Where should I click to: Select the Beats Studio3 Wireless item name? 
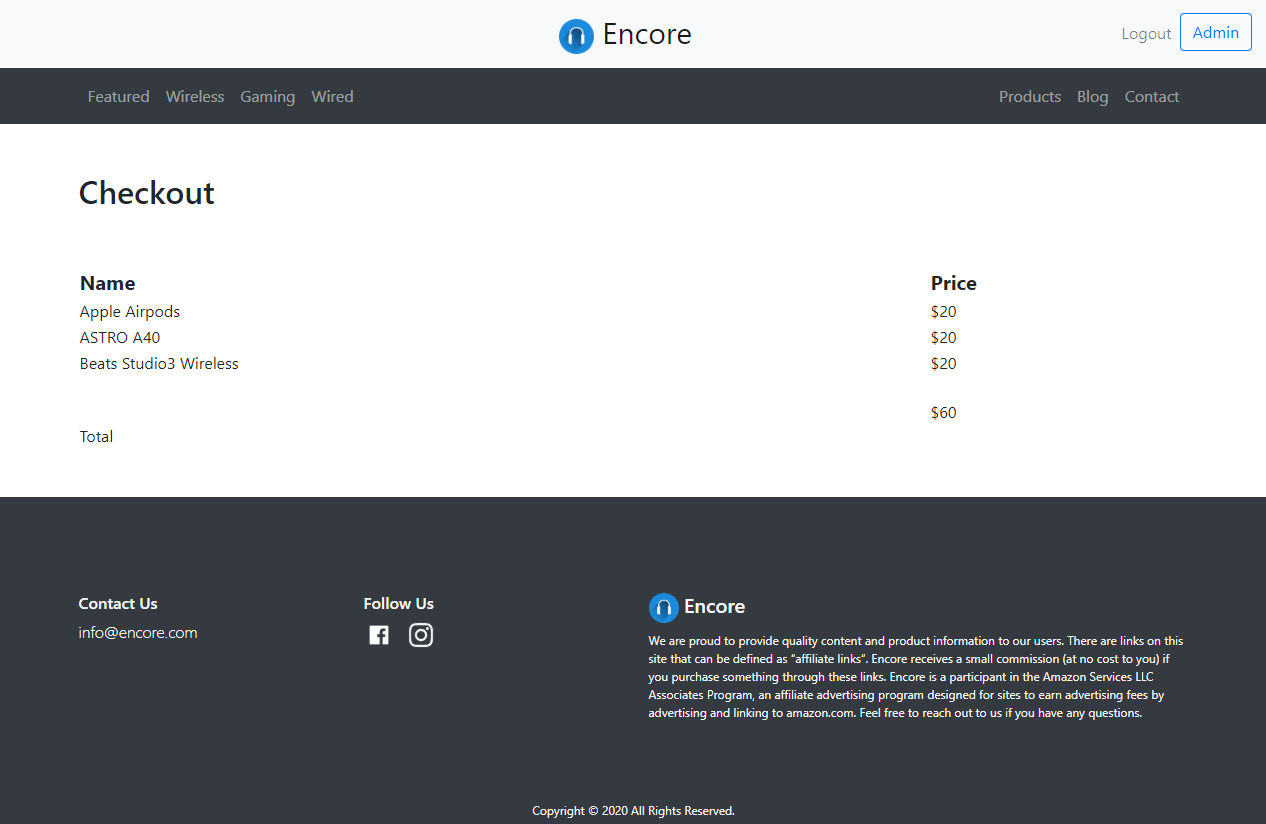159,364
